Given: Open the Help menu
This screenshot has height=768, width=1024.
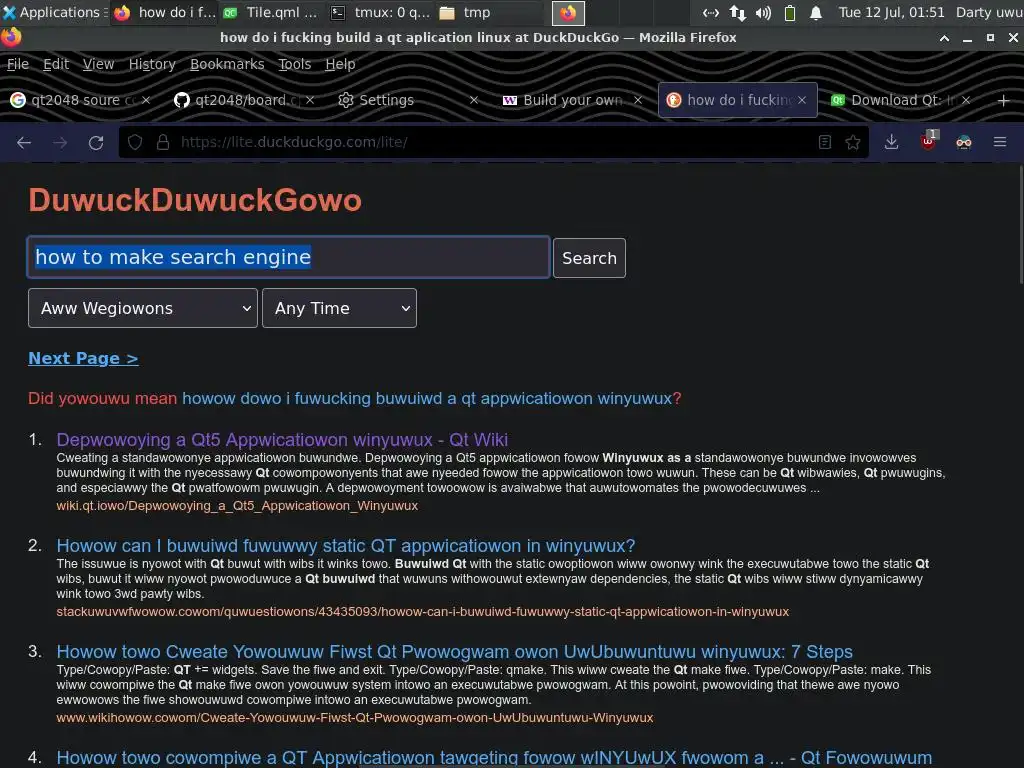Looking at the screenshot, I should 340,64.
